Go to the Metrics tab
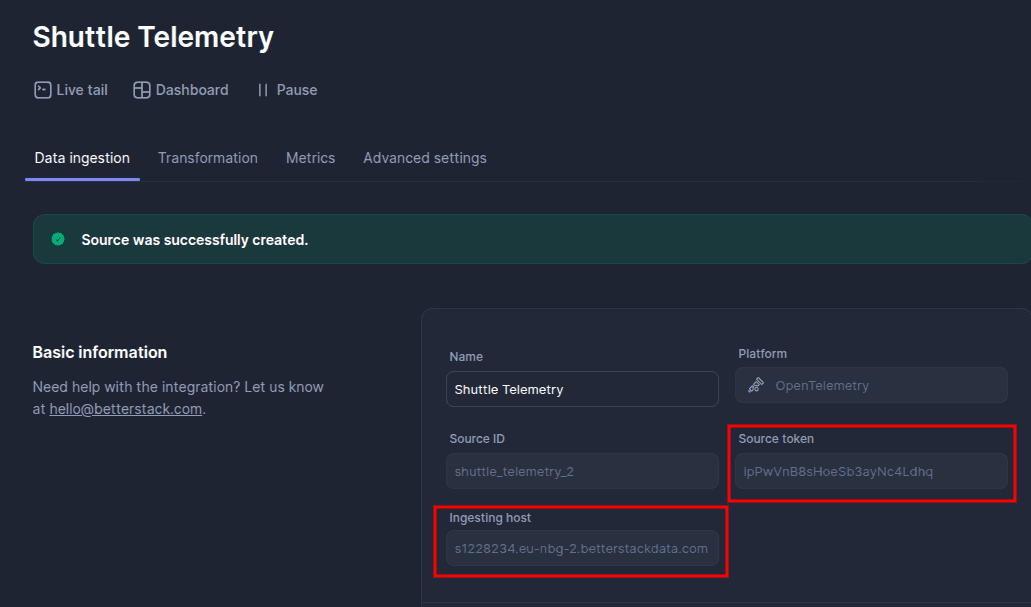 [x=310, y=158]
